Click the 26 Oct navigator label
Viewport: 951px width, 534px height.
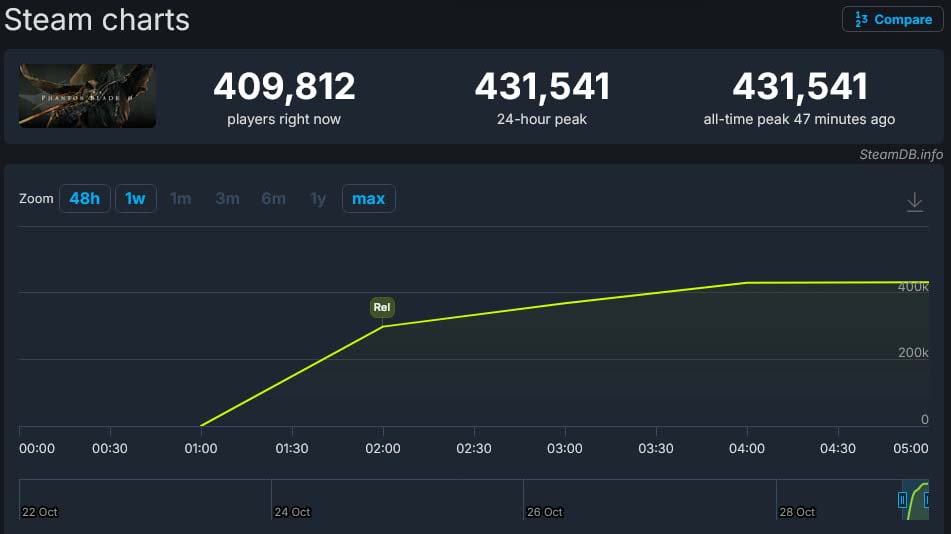545,512
